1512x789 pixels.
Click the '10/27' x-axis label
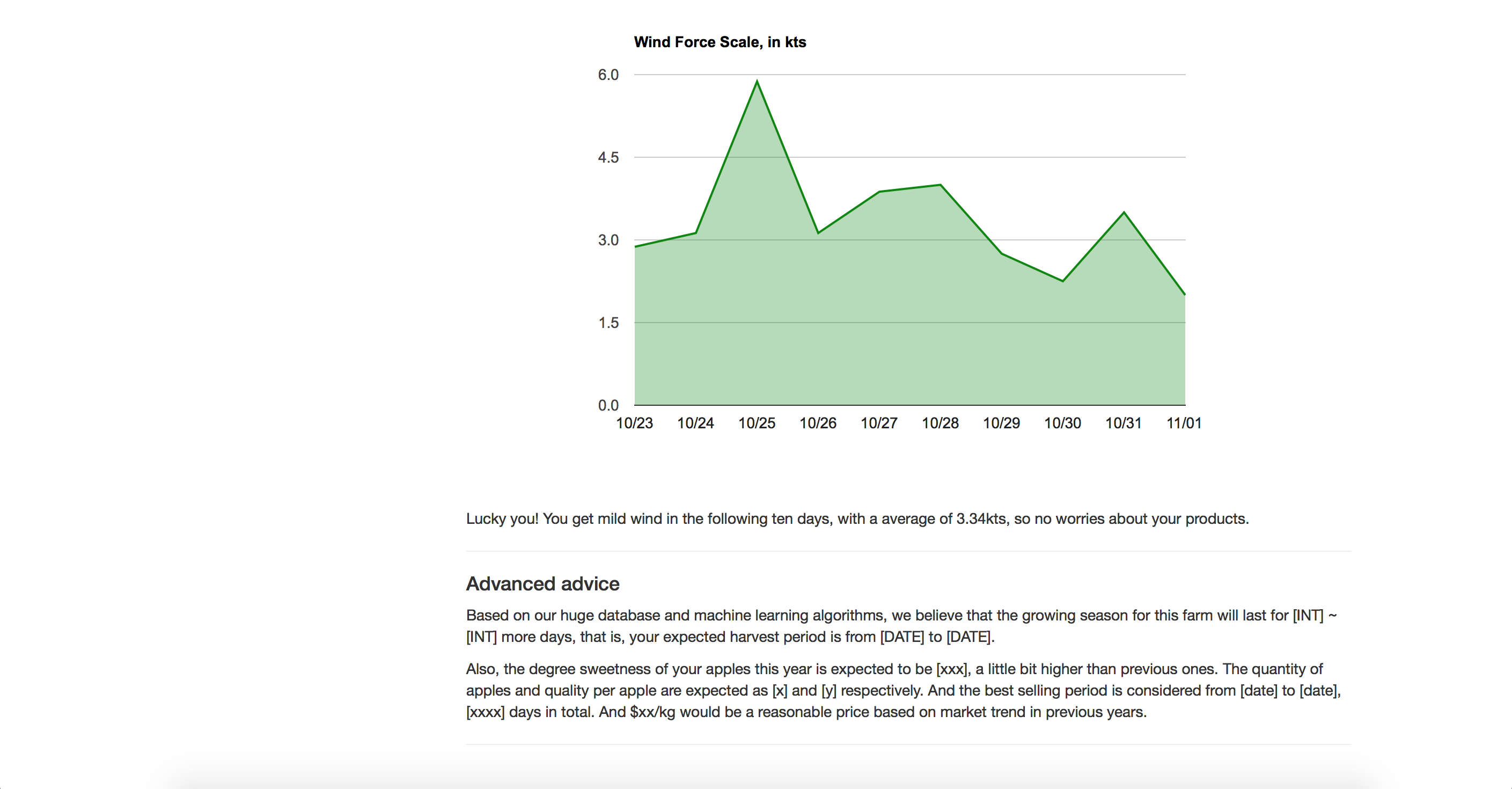click(879, 423)
